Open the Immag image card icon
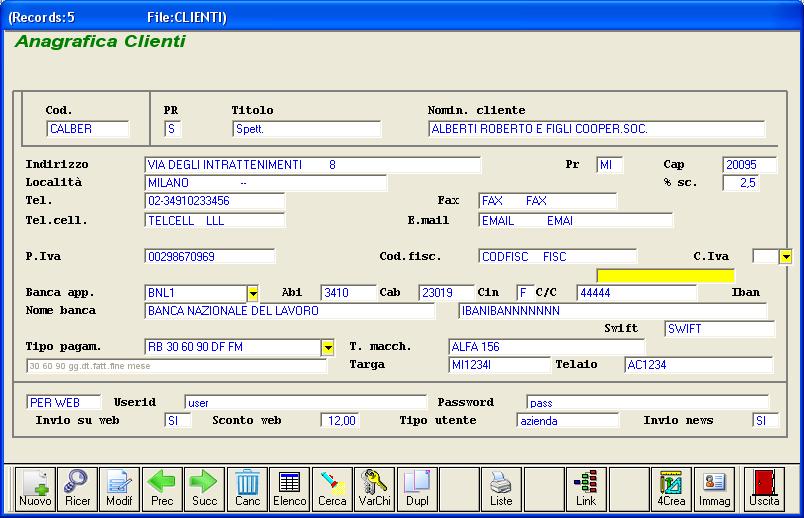This screenshot has width=804, height=518. pos(714,489)
